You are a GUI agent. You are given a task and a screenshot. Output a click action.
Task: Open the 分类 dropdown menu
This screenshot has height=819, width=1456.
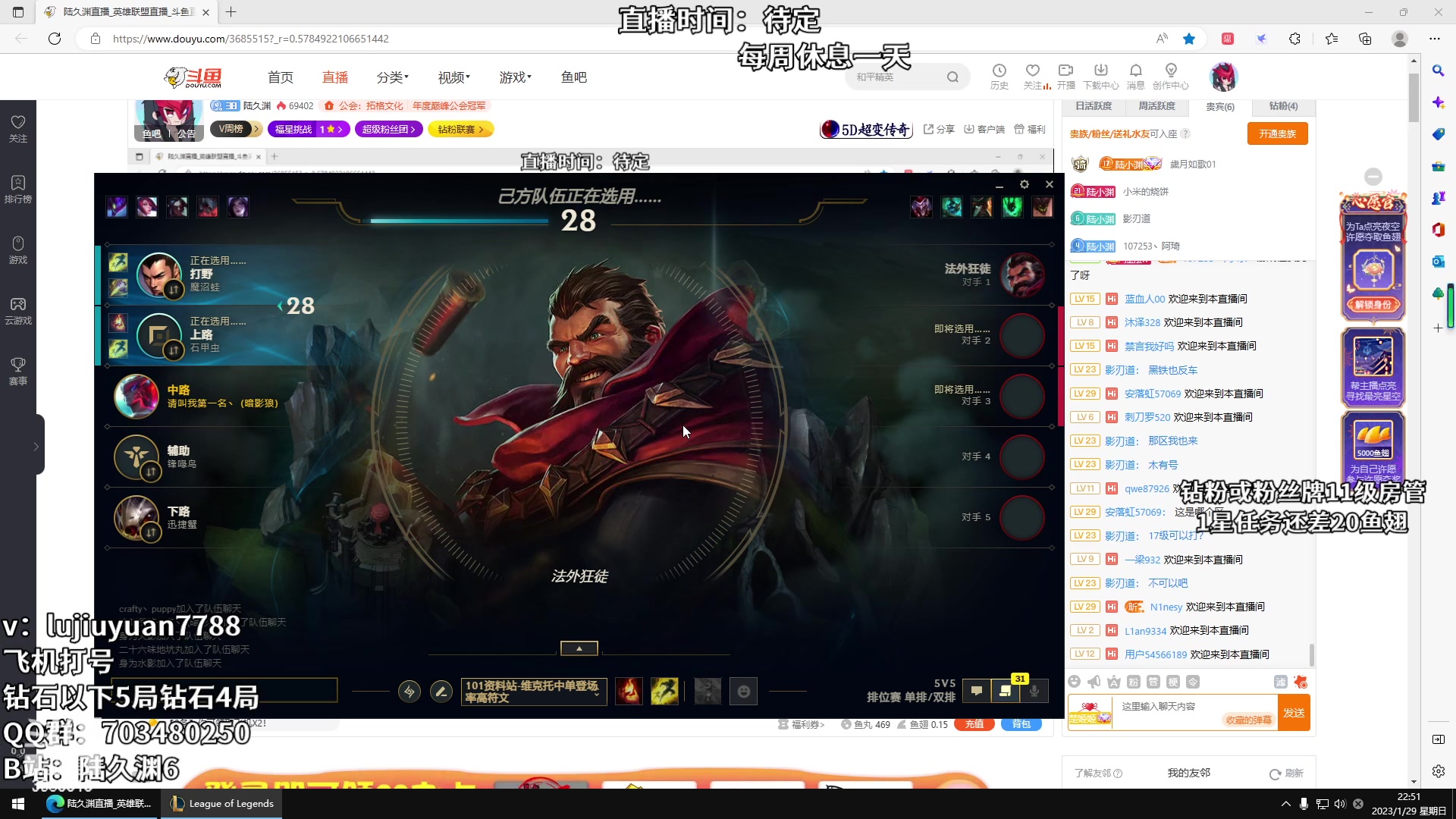point(393,77)
